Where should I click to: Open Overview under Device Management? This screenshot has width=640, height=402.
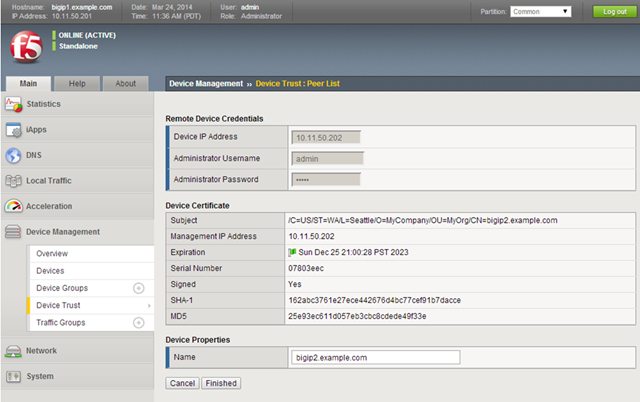(52, 254)
